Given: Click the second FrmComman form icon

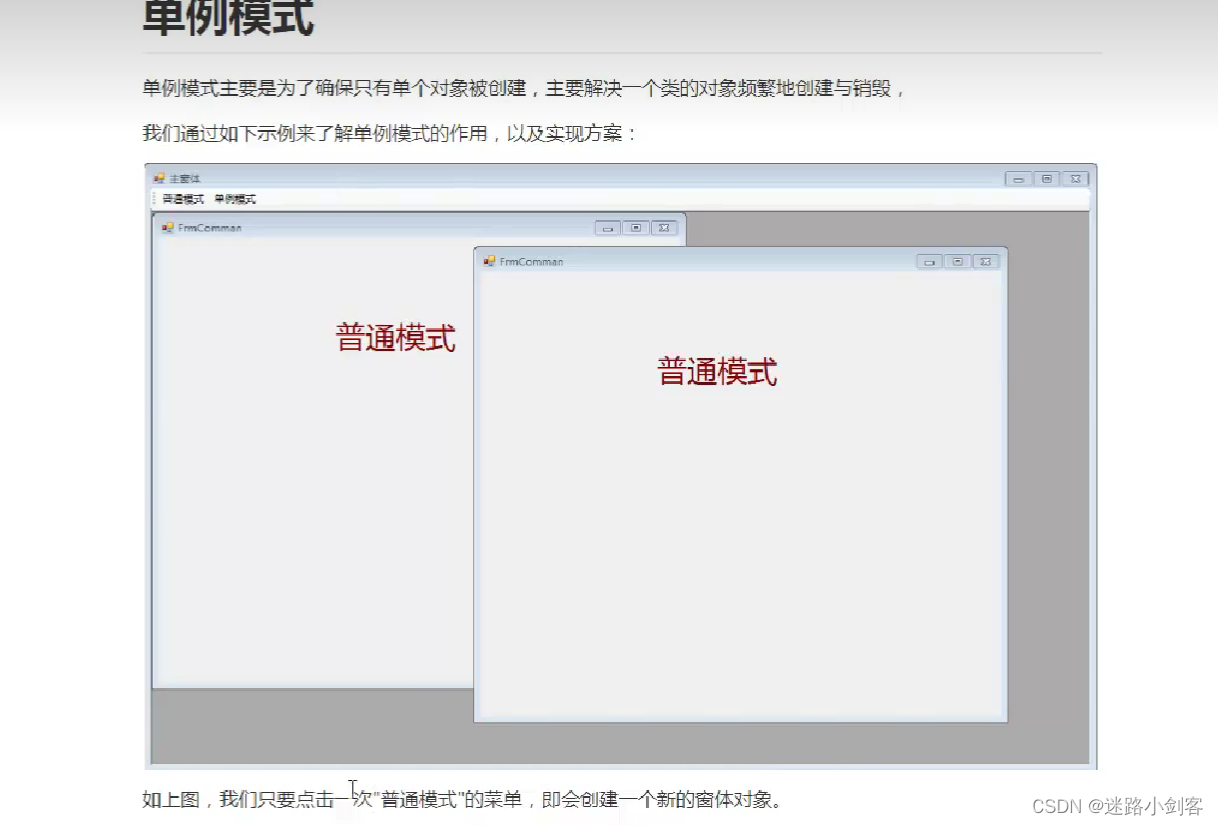Looking at the screenshot, I should (487, 261).
